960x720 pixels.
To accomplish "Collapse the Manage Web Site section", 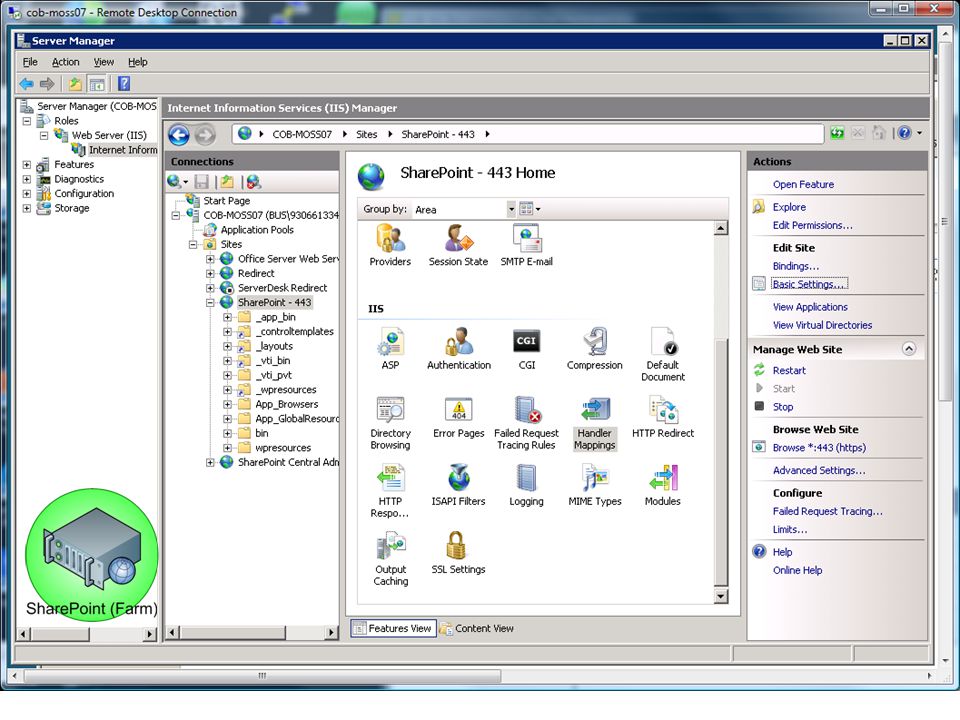I will (x=909, y=349).
